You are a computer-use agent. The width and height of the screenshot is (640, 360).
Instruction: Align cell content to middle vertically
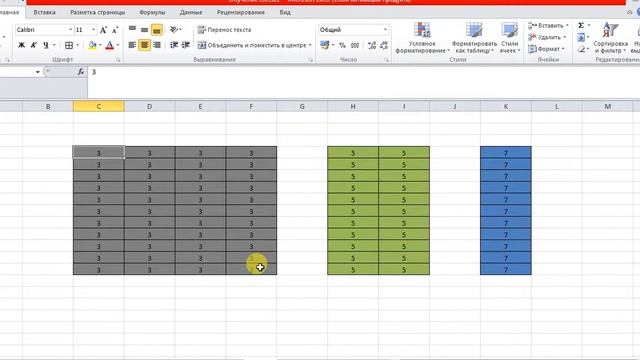(x=144, y=29)
